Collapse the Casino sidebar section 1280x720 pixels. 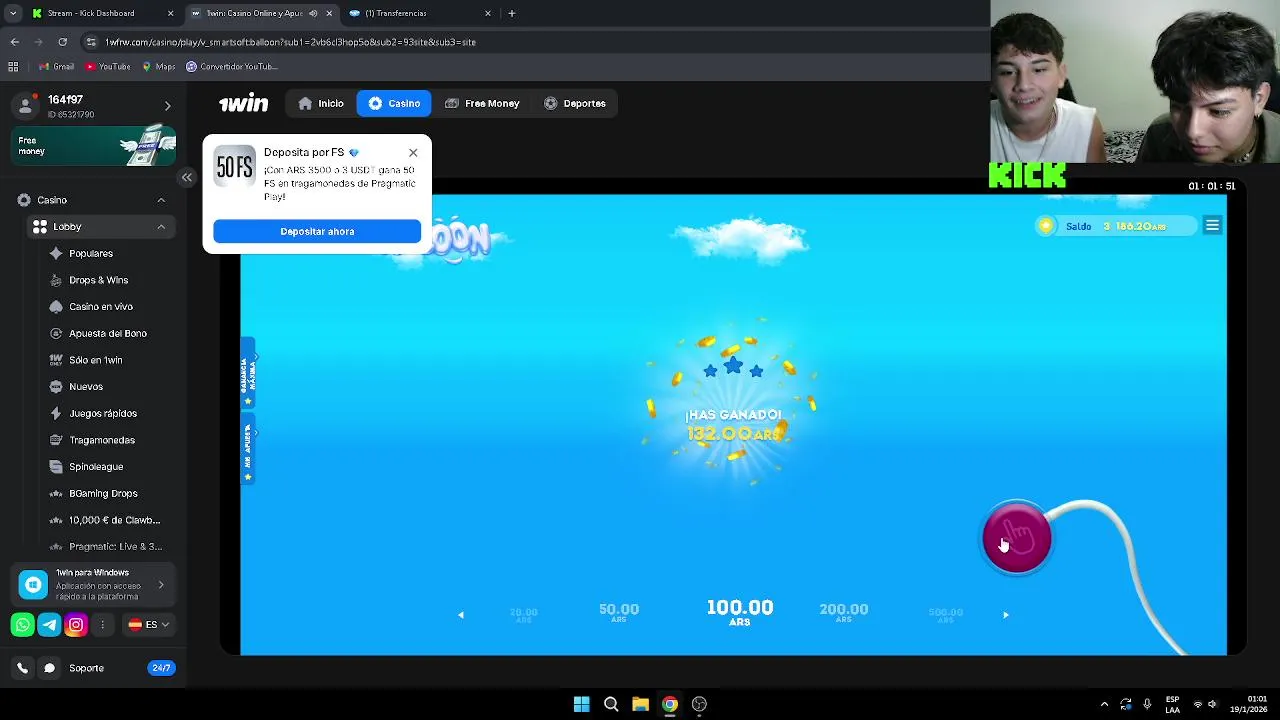(x=161, y=200)
